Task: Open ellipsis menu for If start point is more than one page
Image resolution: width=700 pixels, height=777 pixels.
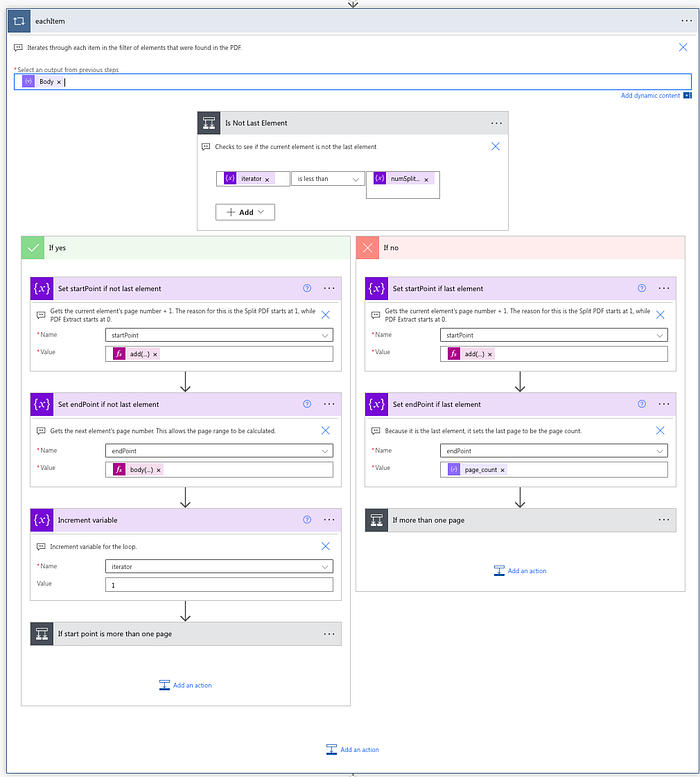Action: (x=329, y=634)
